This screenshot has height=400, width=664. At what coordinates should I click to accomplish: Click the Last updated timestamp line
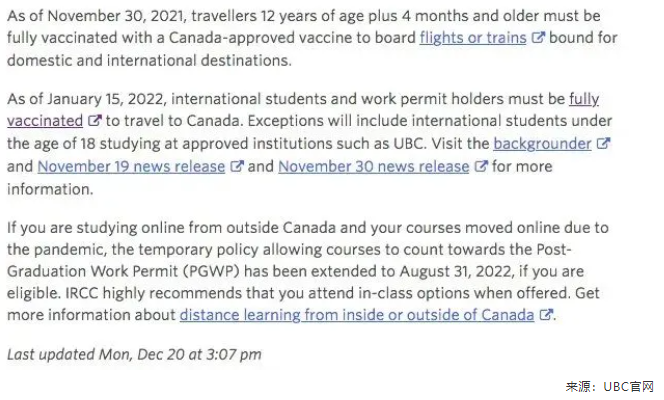click(134, 354)
